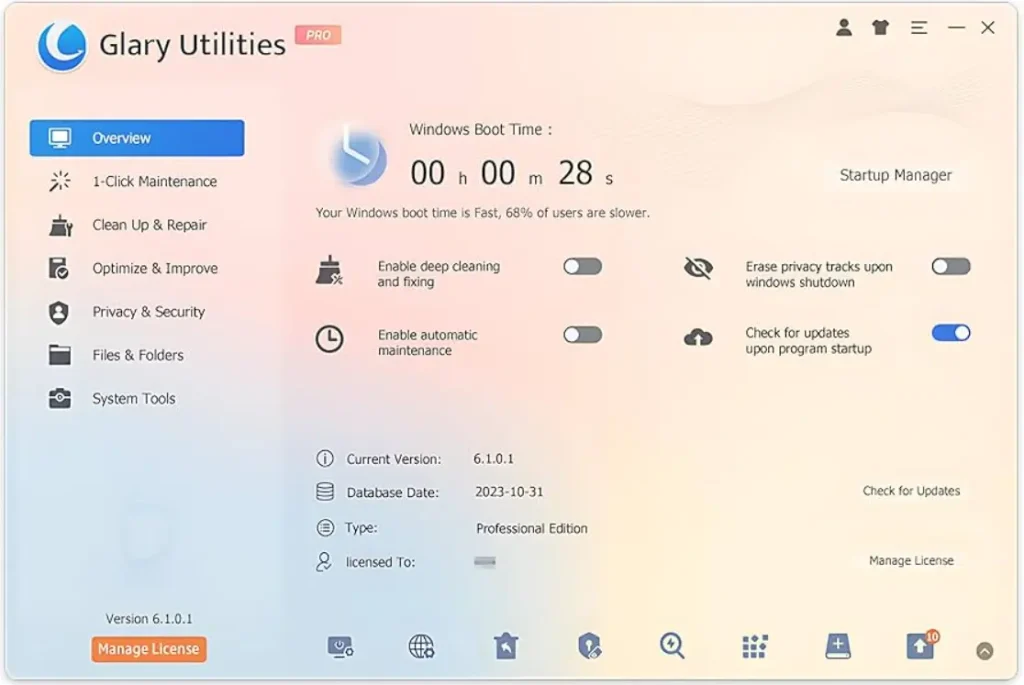The height and width of the screenshot is (685, 1024).
Task: Open Clean Up & Repair section
Action: tap(137, 225)
